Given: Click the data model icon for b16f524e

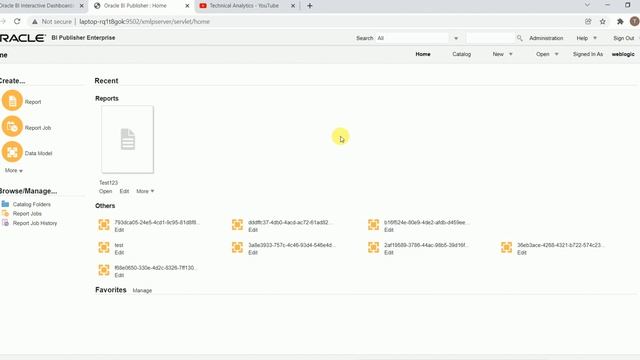Looking at the screenshot, I should pos(373,224).
